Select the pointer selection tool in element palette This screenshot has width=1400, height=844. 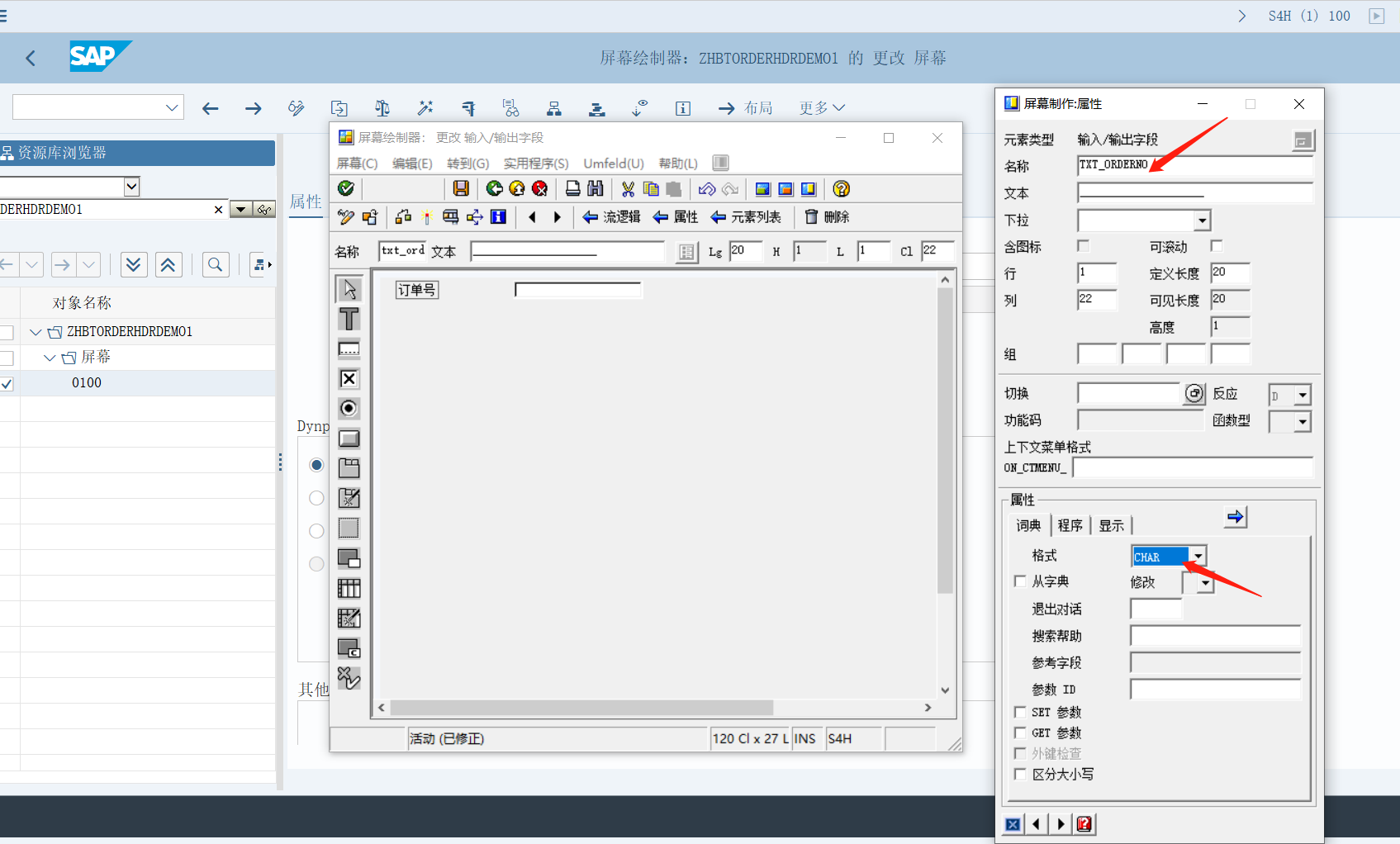[349, 289]
